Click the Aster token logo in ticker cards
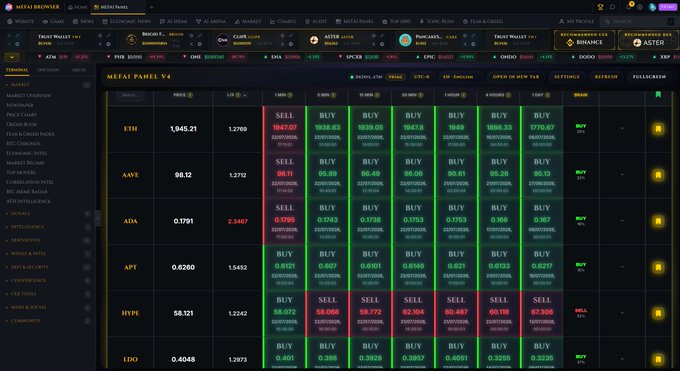The height and width of the screenshot is (371, 680). (314, 40)
